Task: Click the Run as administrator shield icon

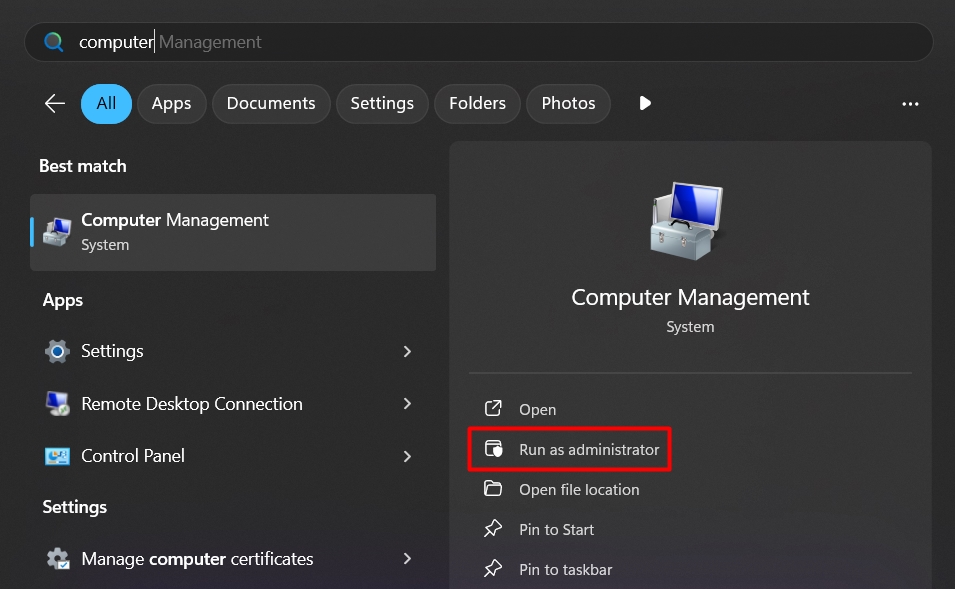Action: (x=493, y=449)
